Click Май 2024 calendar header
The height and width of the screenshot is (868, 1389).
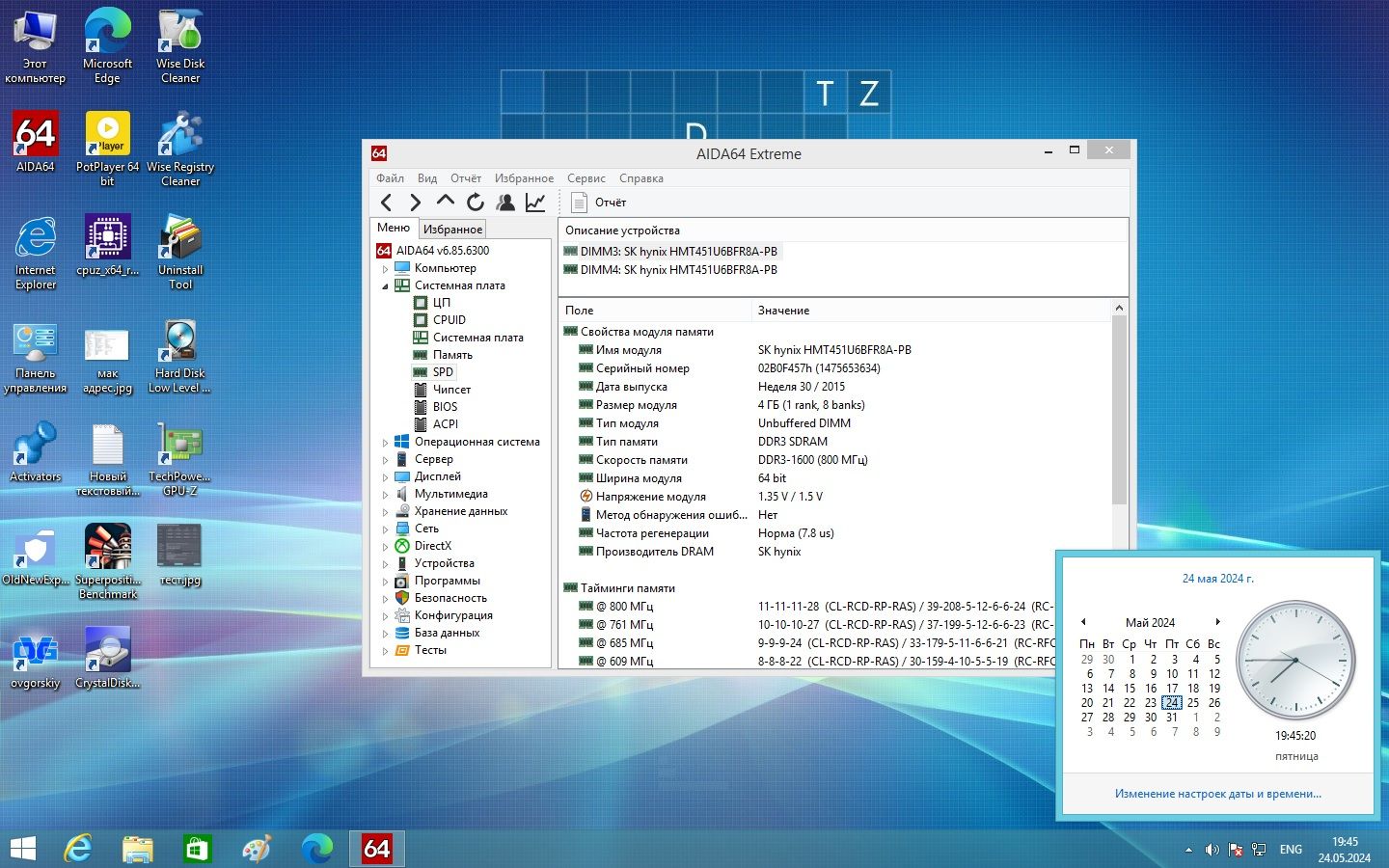click(1150, 623)
